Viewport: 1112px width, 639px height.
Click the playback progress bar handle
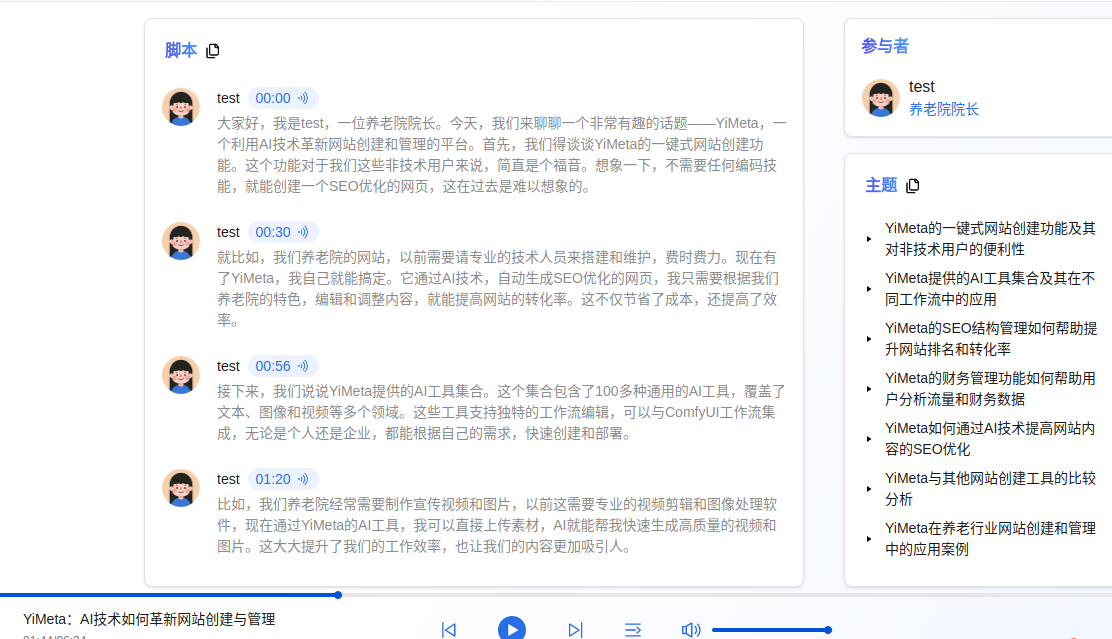pyautogui.click(x=338, y=595)
